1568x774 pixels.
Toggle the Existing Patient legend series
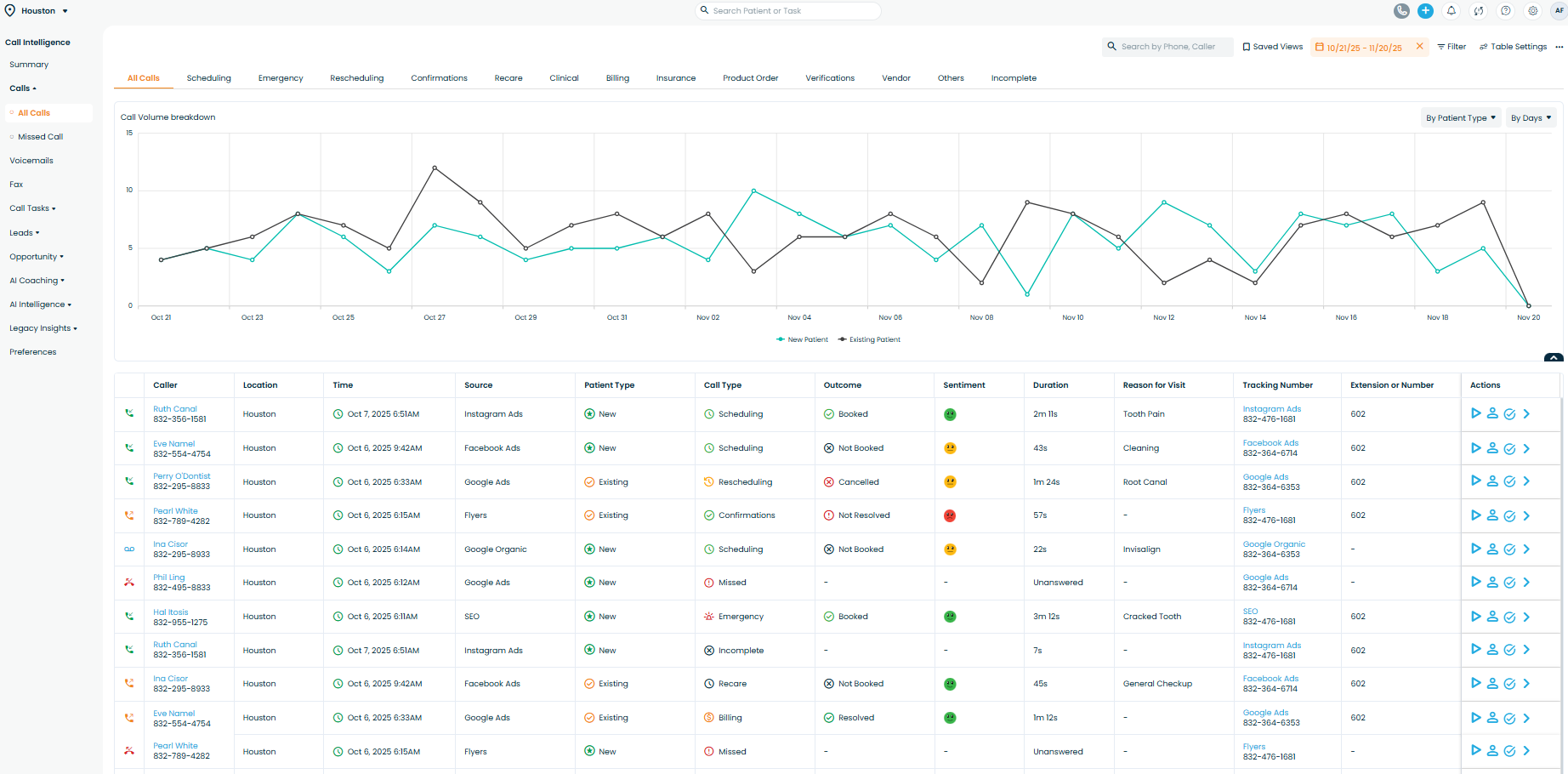point(869,339)
